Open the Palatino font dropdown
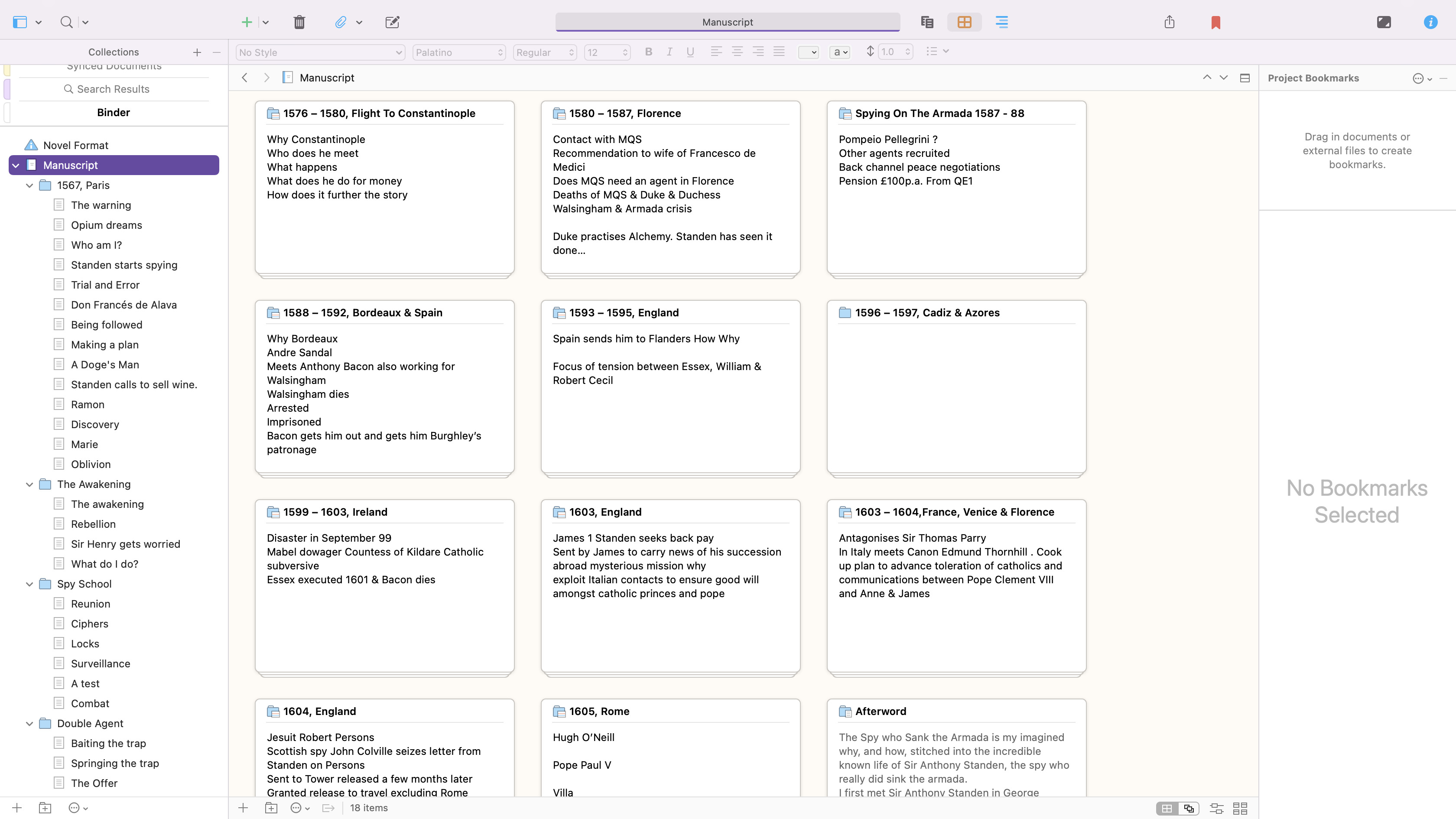 (458, 52)
